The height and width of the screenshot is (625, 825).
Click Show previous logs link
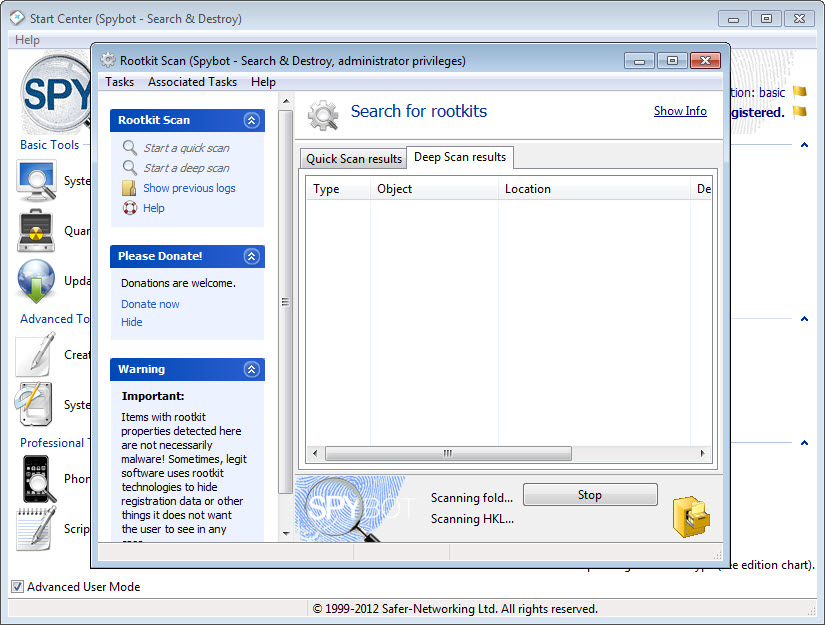coord(189,188)
